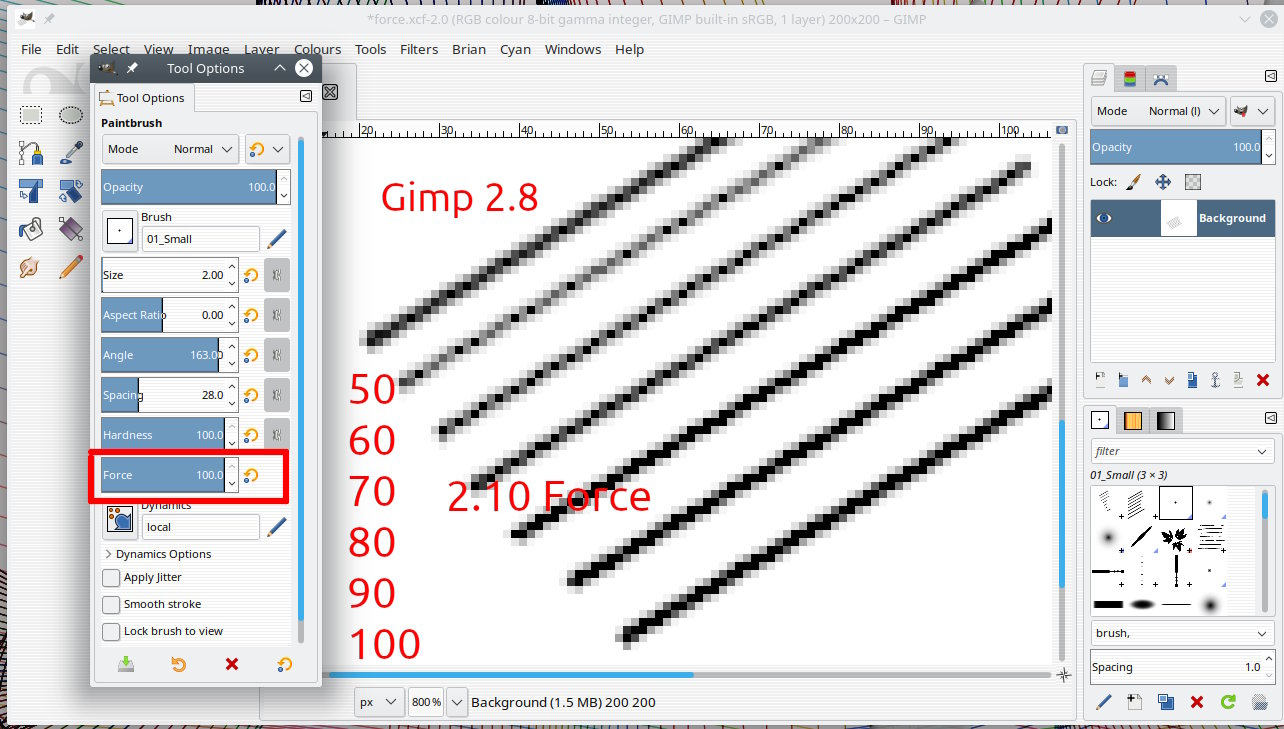The image size is (1284, 729).
Task: Select the Perspective transform tool
Action: click(x=31, y=191)
